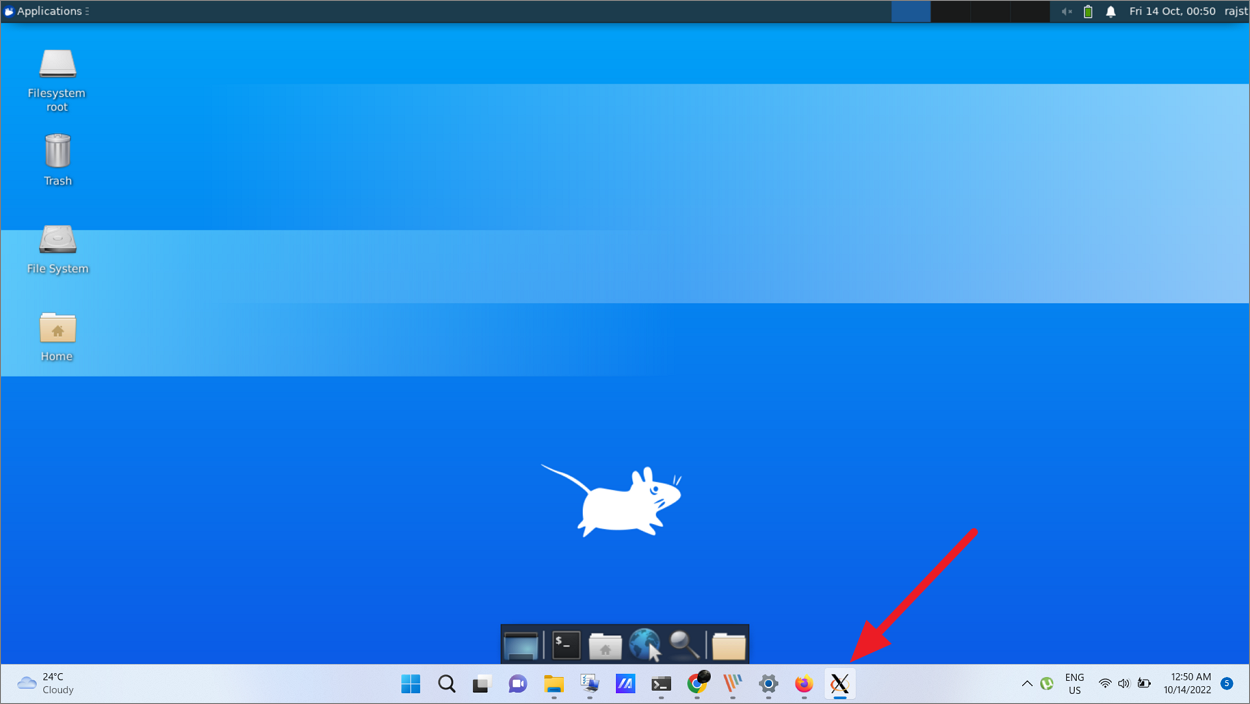This screenshot has height=704, width=1250.
Task: Click the computer management taskbar icon
Action: [589, 684]
